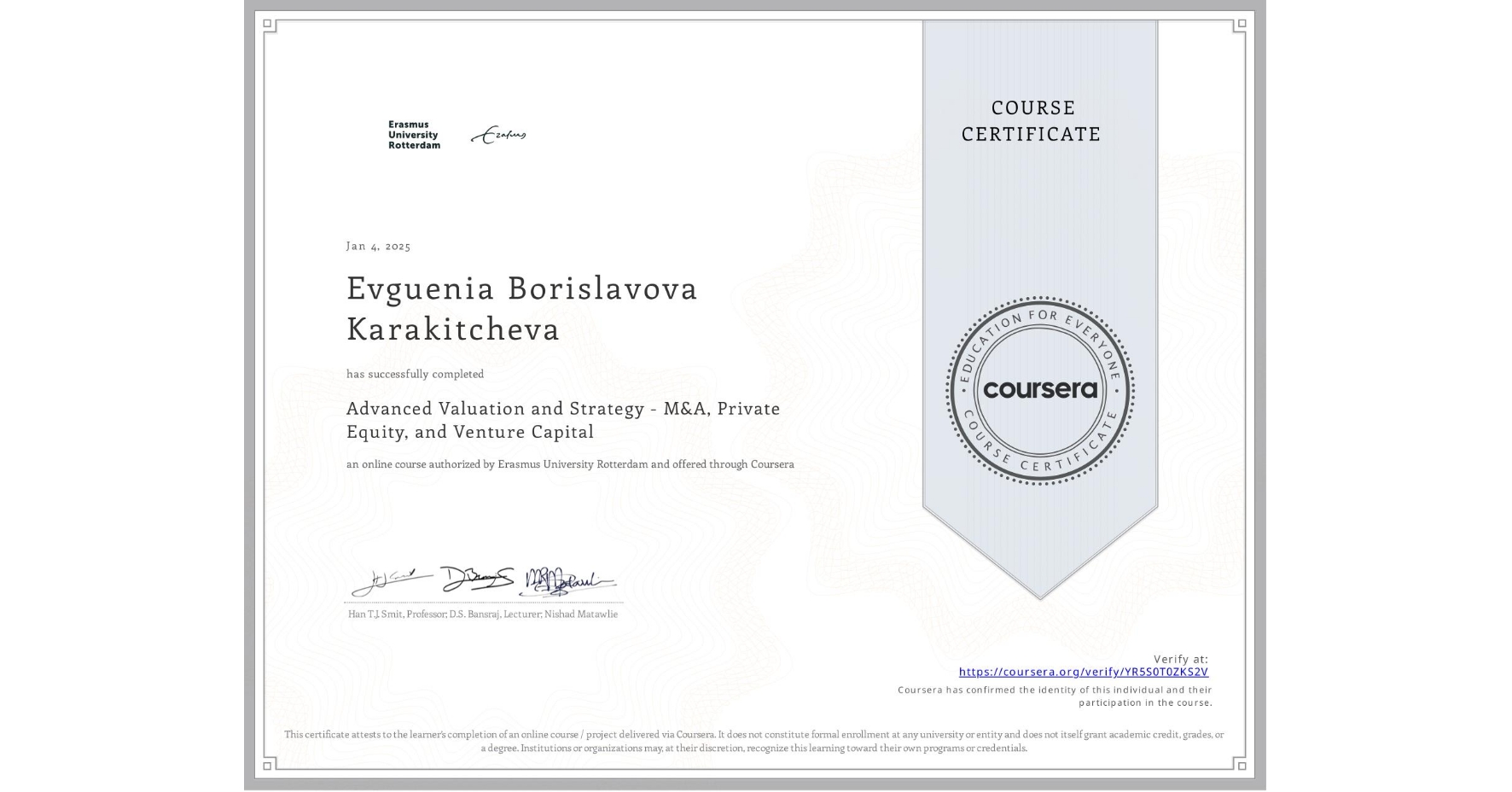Screen dimensions: 1512x792
Task: Click the "has successfully completed" text
Action: coord(415,374)
